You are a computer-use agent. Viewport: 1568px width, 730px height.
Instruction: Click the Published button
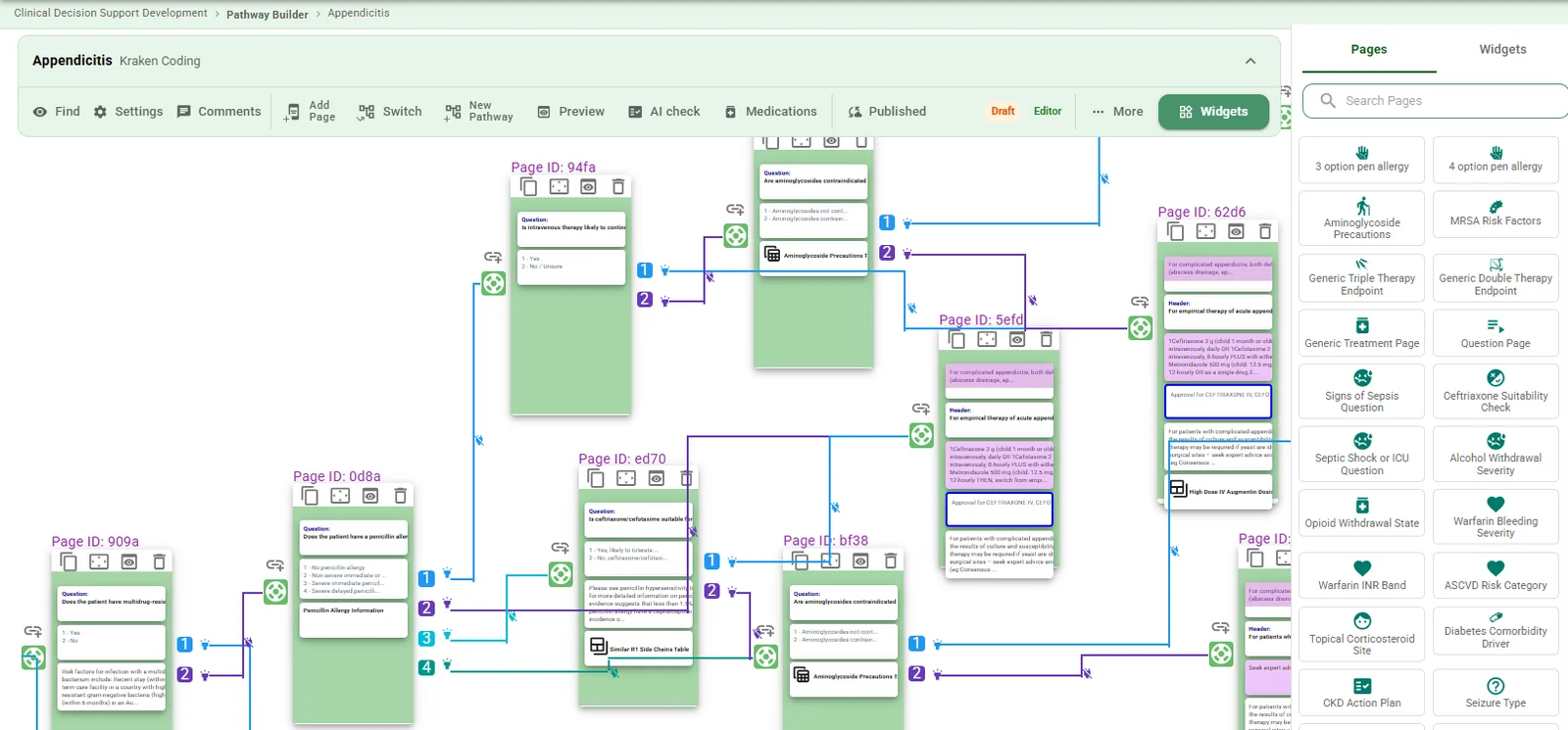point(887,112)
